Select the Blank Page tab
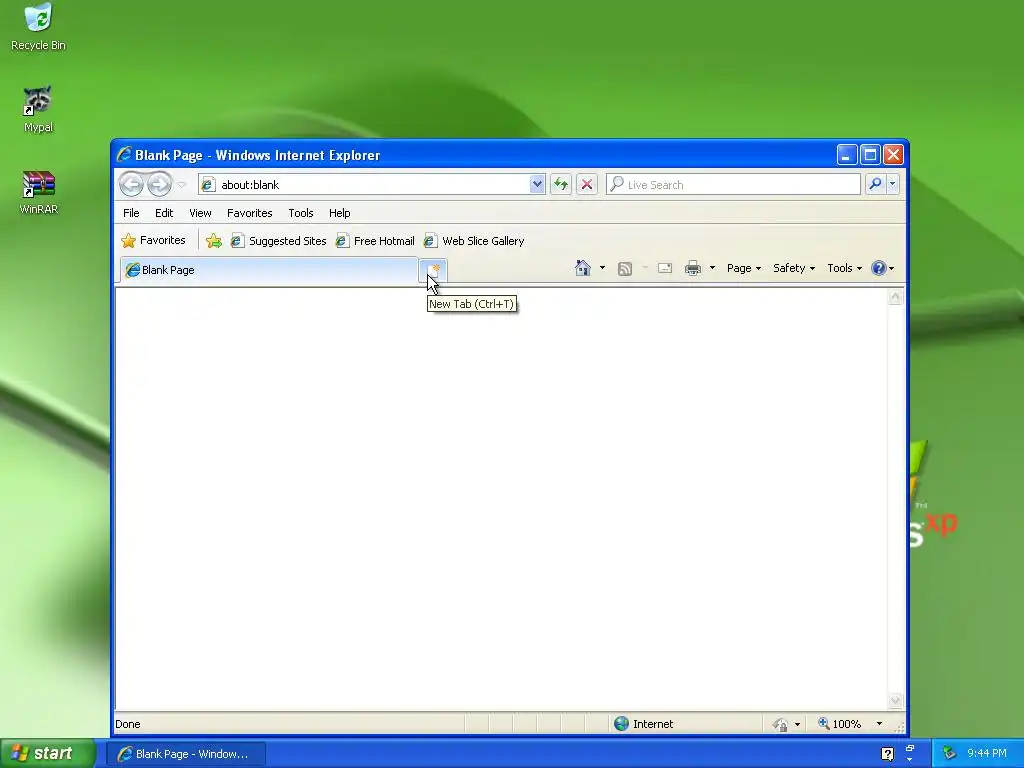The image size is (1024, 768). click(x=268, y=270)
